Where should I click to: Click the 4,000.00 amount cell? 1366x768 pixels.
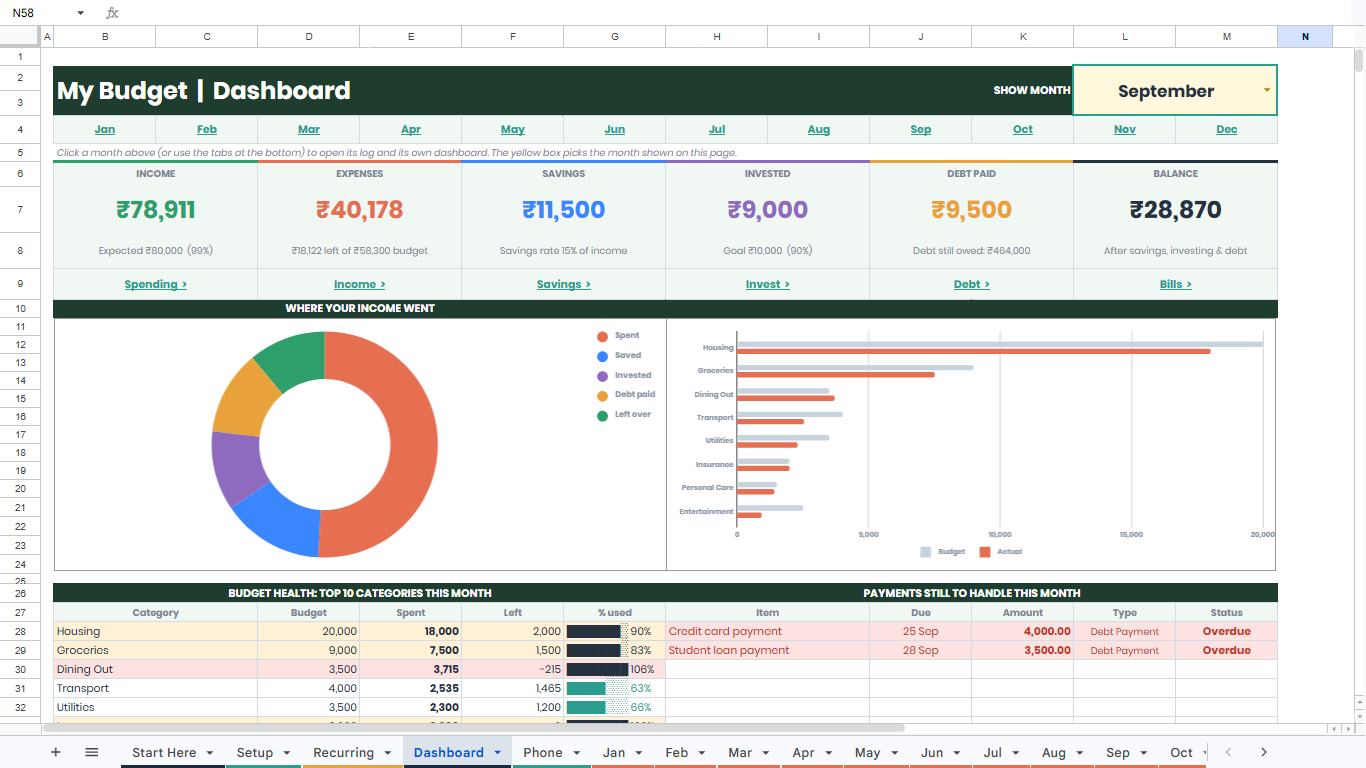click(x=1023, y=631)
